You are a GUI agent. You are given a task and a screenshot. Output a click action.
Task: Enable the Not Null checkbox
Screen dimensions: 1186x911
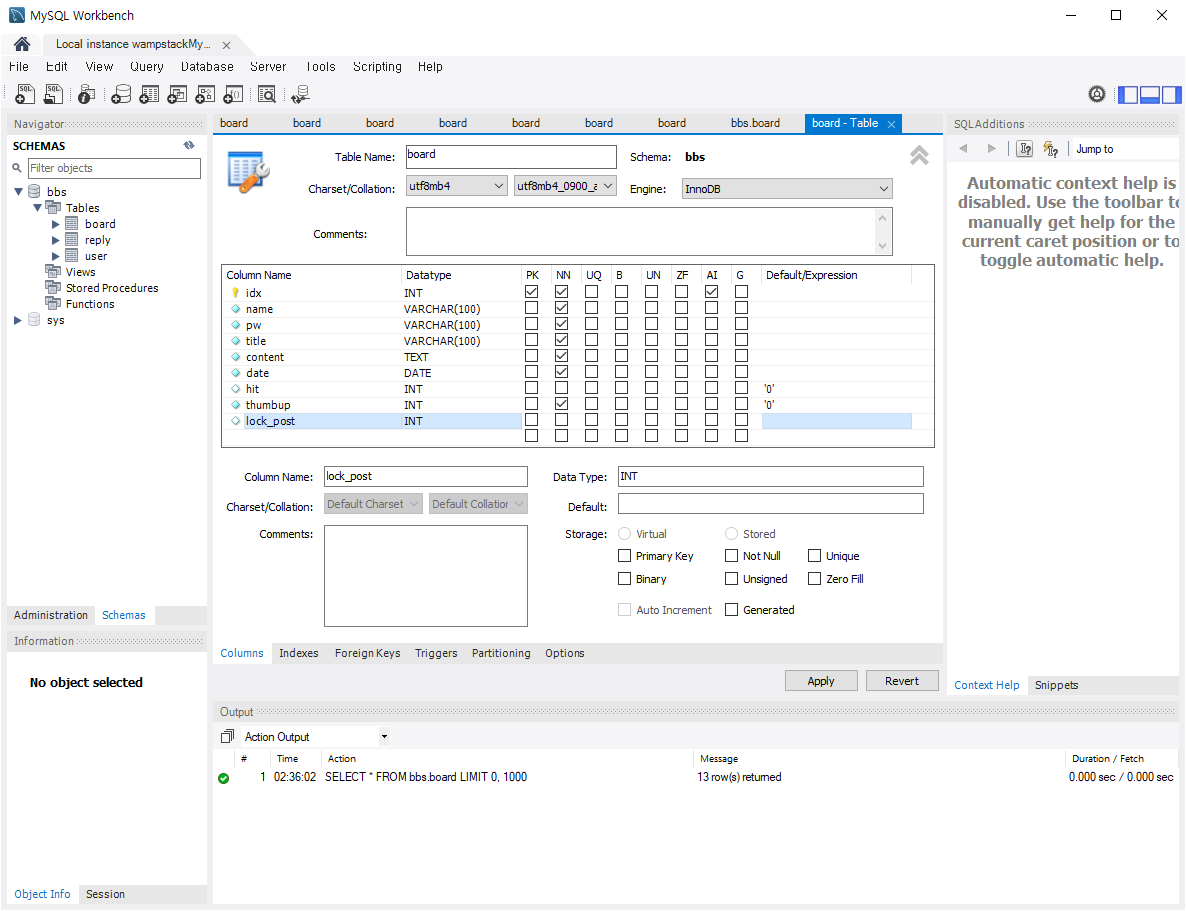coord(731,555)
